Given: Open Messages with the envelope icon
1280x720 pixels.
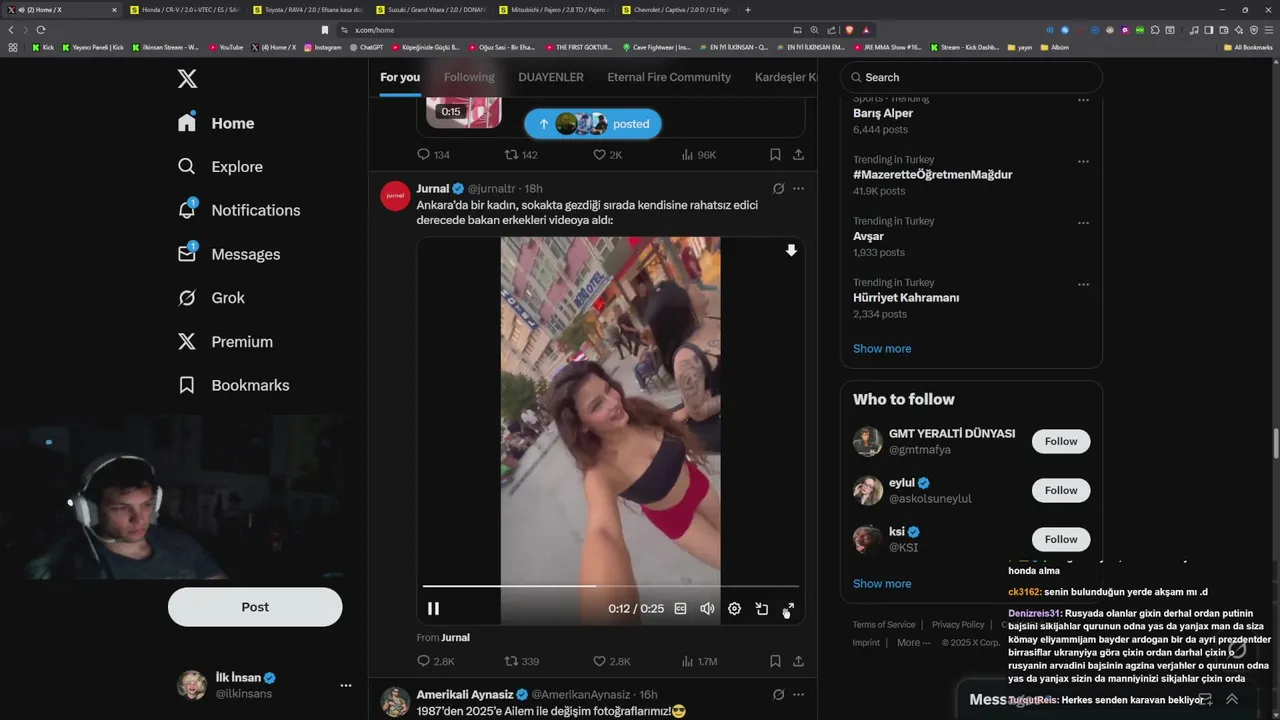Looking at the screenshot, I should (x=229, y=254).
